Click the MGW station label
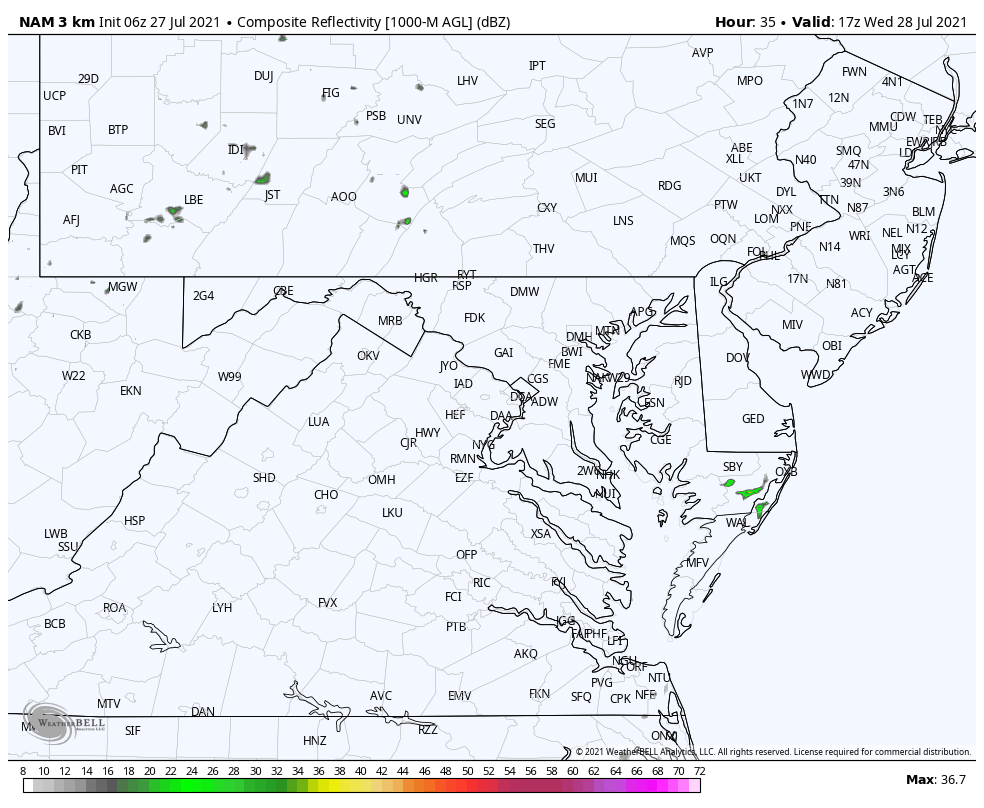This screenshot has height=808, width=984. point(122,287)
